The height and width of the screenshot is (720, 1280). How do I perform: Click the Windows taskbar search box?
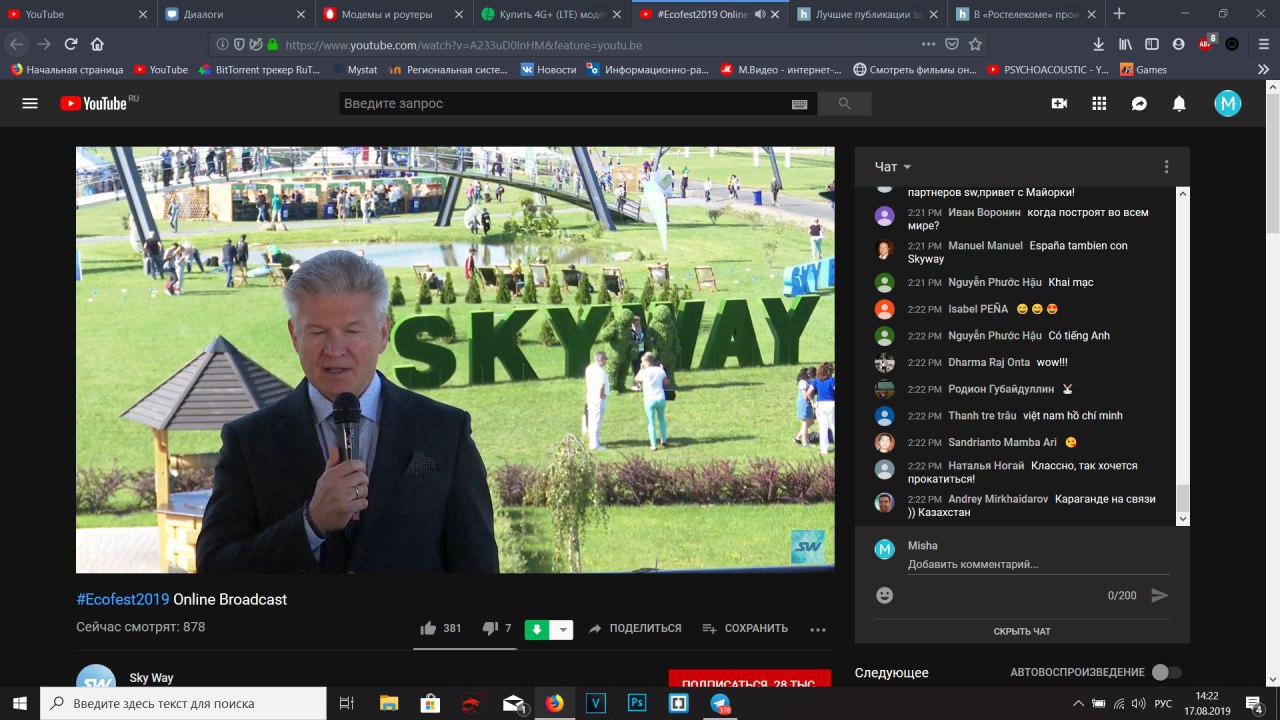click(x=183, y=703)
